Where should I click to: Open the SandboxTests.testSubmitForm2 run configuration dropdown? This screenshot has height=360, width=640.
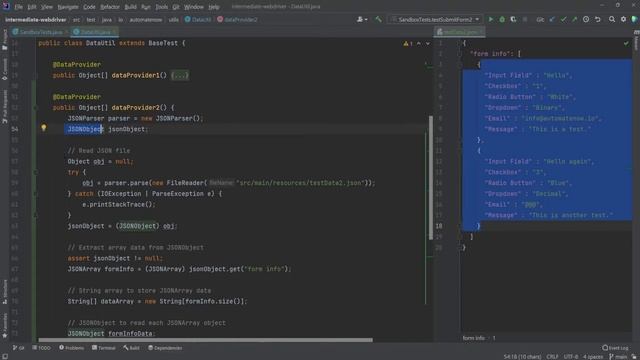[435, 19]
